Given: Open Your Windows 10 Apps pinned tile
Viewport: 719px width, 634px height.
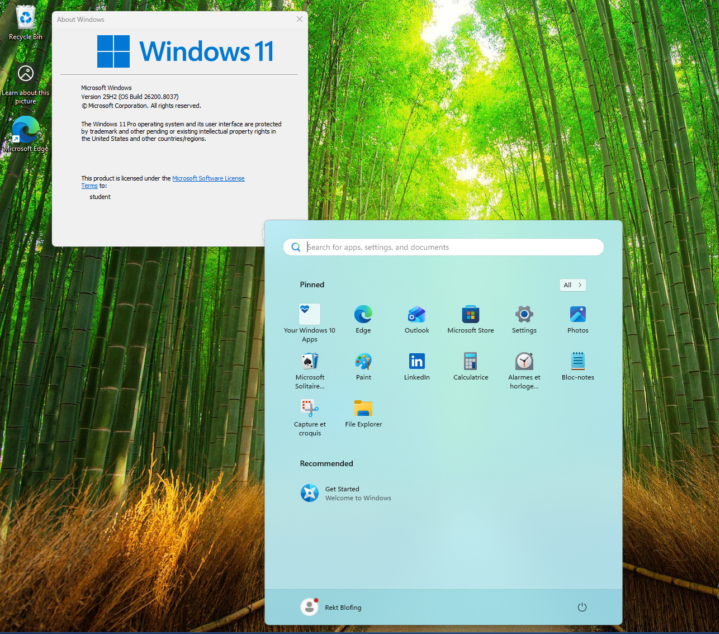Looking at the screenshot, I should point(310,323).
